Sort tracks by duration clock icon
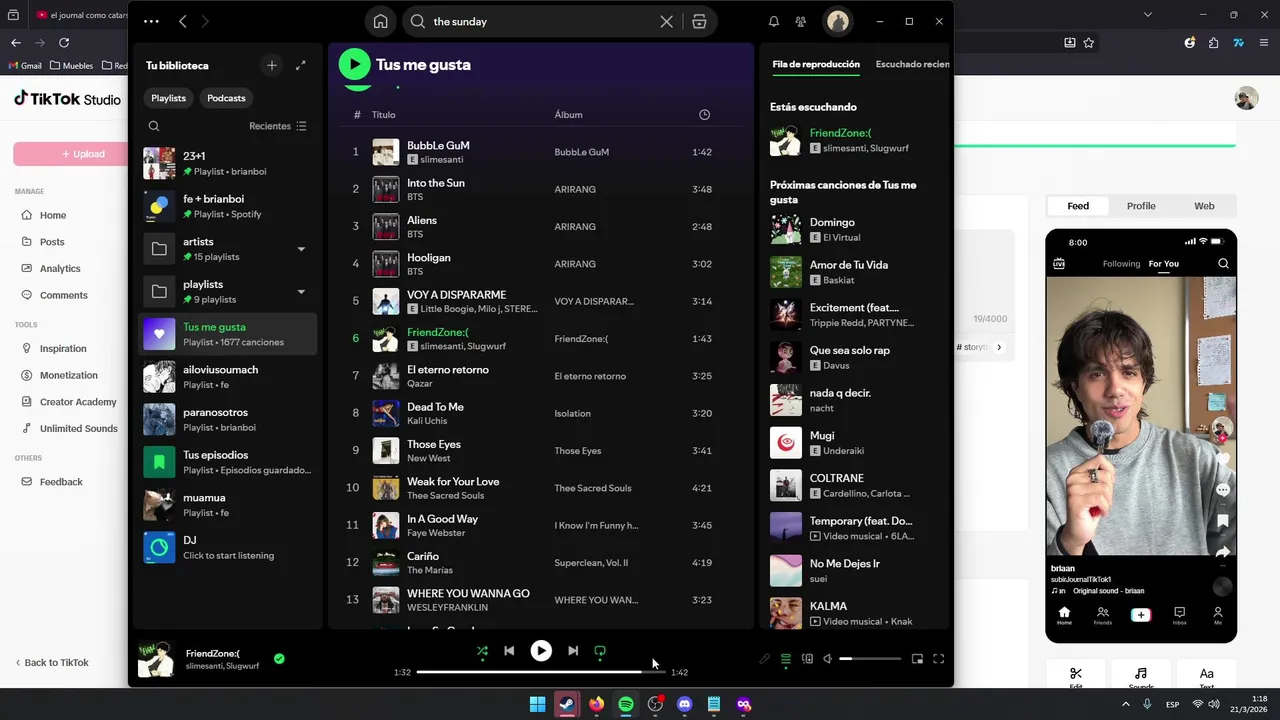This screenshot has width=1280, height=720. click(x=704, y=115)
